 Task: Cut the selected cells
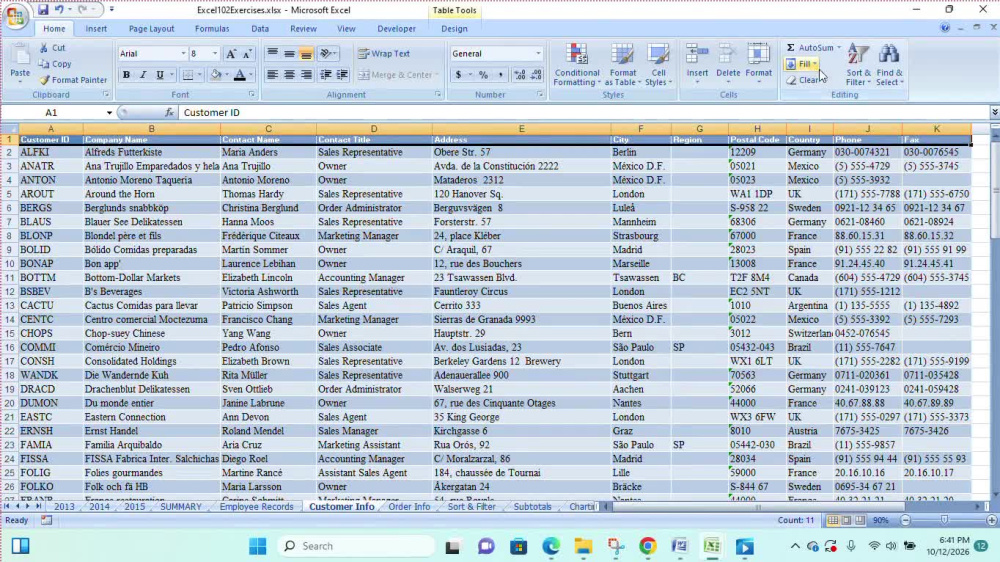tap(52, 48)
